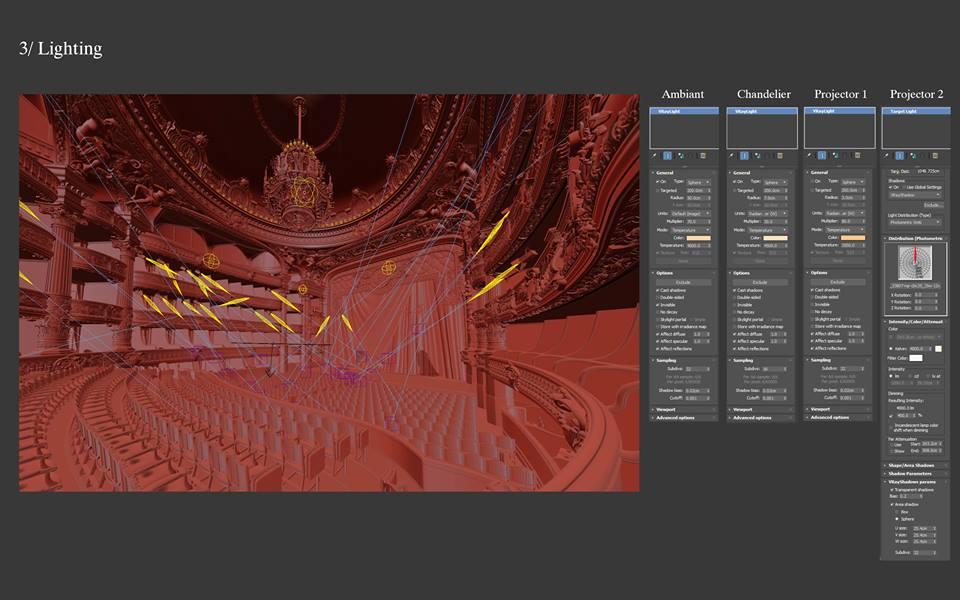Select the Make Unique icon in Projector 1 panel

pyautogui.click(x=836, y=155)
